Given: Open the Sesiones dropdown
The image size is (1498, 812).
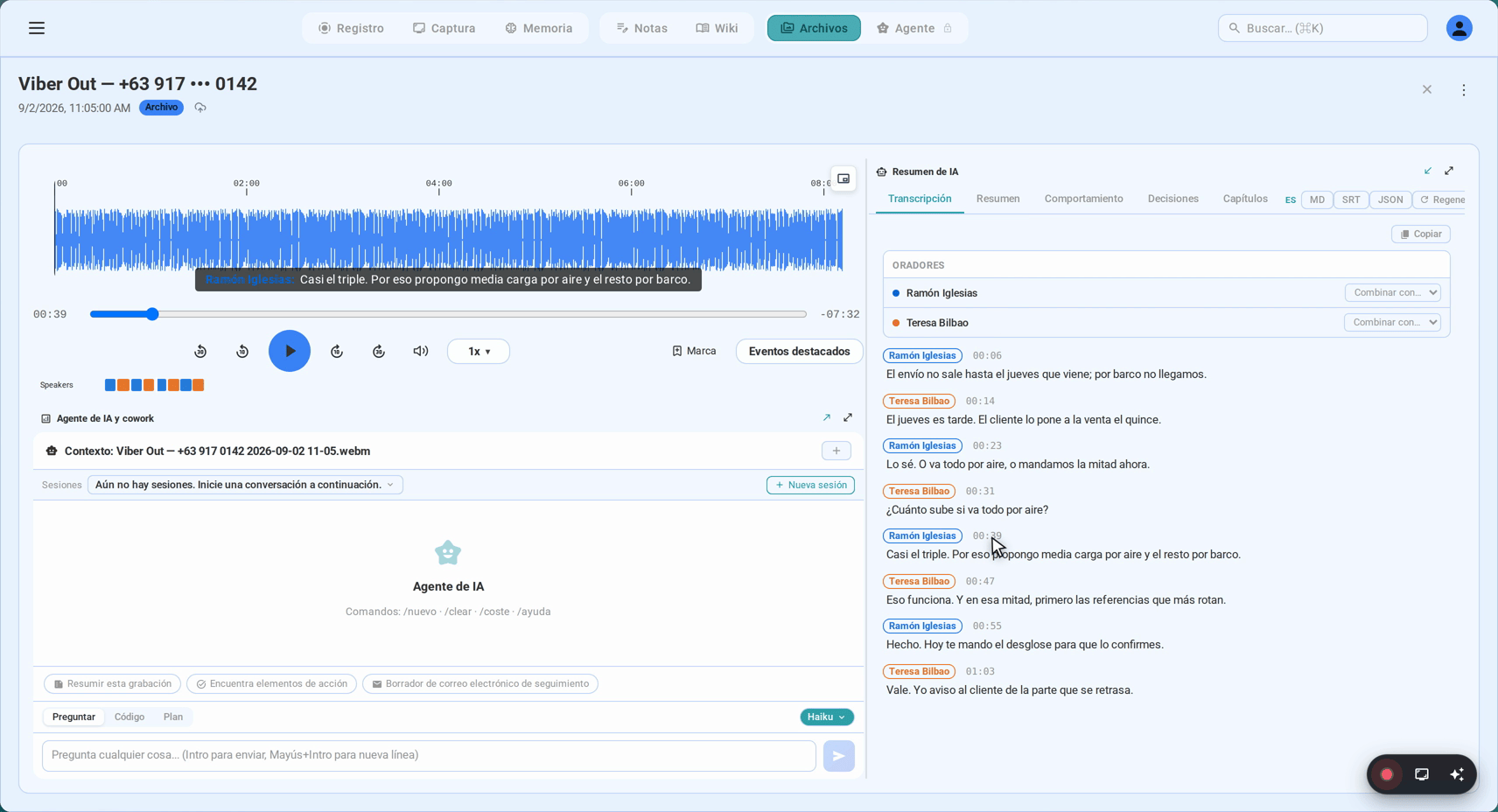Looking at the screenshot, I should 245,485.
